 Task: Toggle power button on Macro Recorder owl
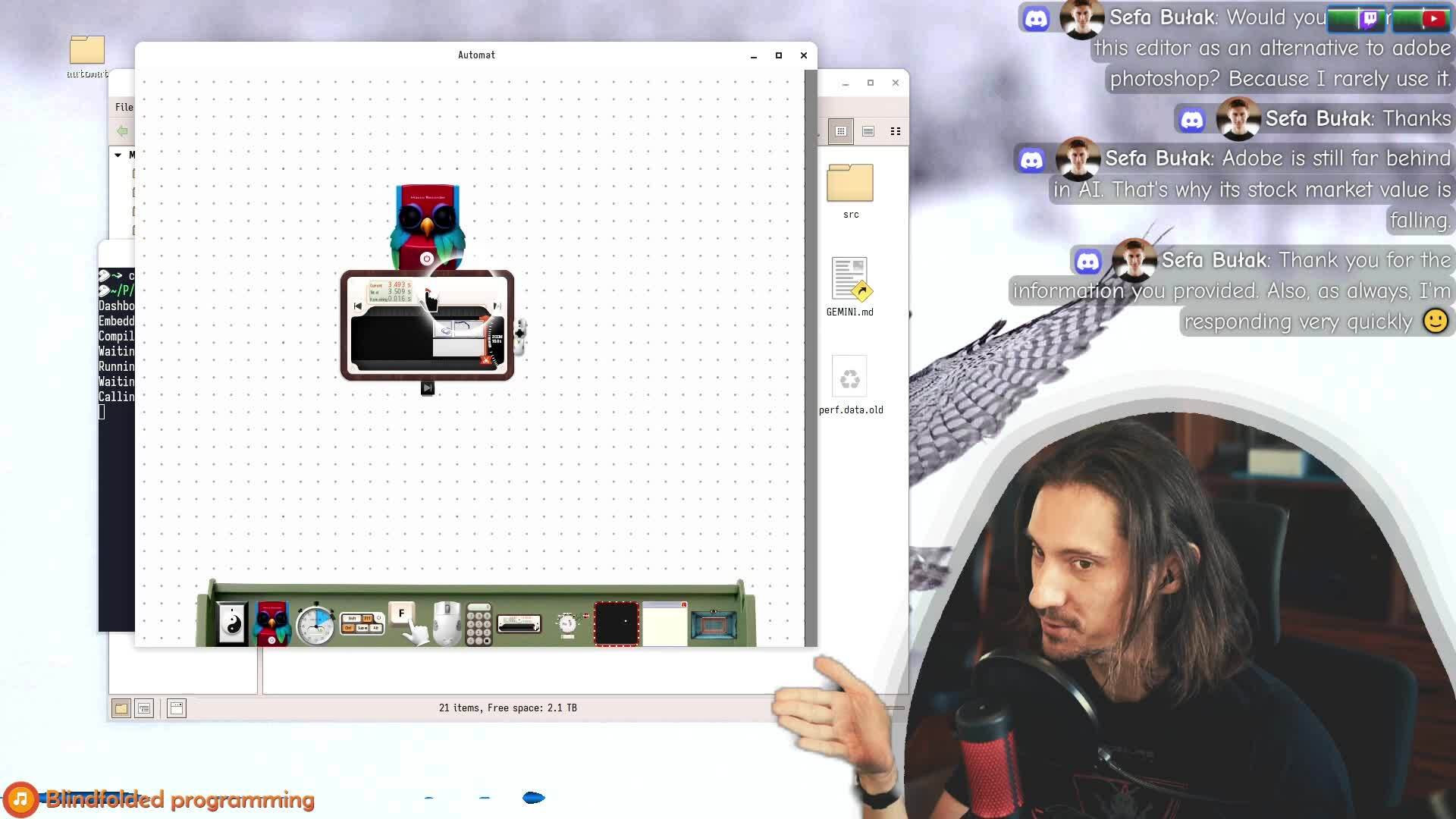(x=426, y=259)
